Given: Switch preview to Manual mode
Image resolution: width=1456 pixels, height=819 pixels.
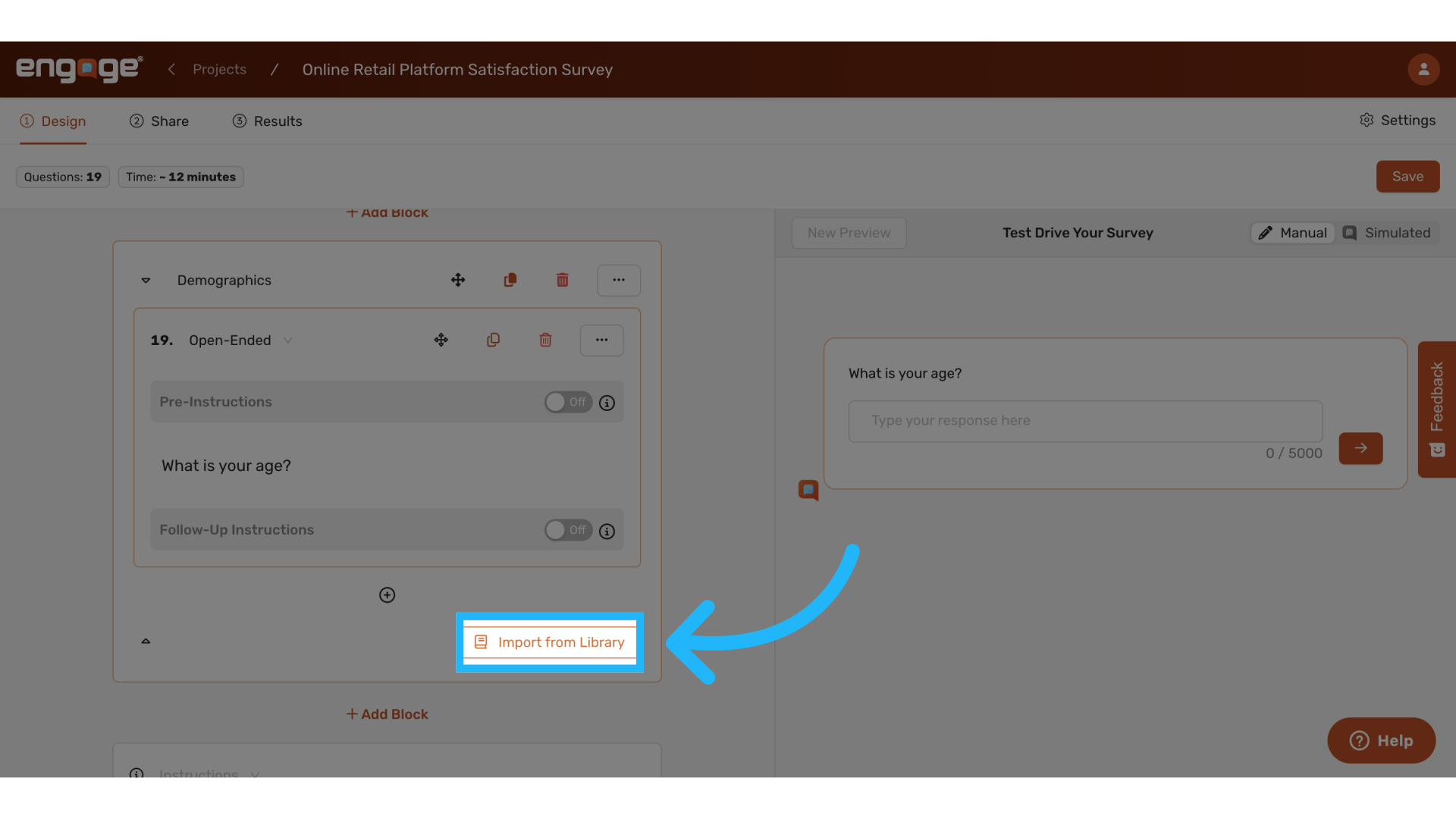Looking at the screenshot, I should [1293, 233].
